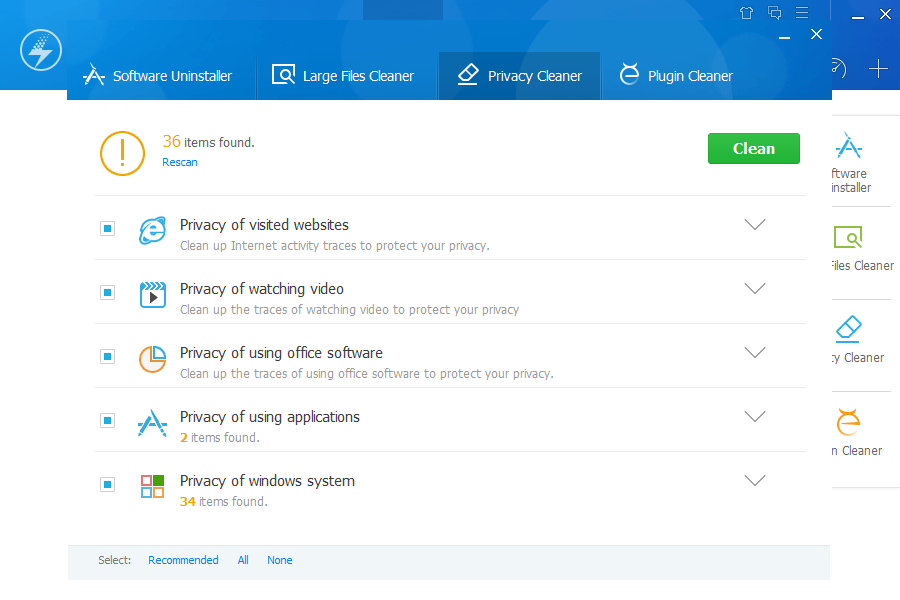Click the plus icon in background window

coord(878,69)
